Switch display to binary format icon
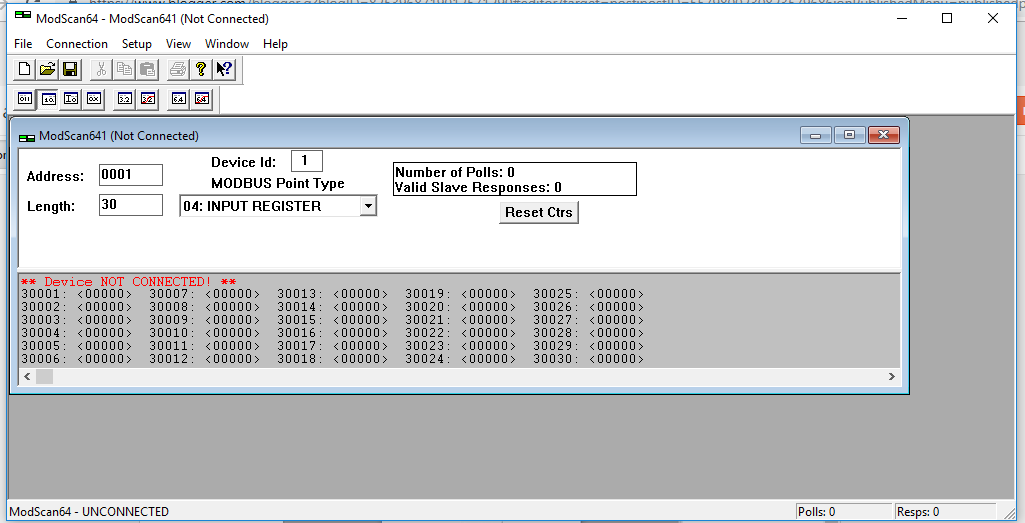The height and width of the screenshot is (523, 1025). [25, 99]
